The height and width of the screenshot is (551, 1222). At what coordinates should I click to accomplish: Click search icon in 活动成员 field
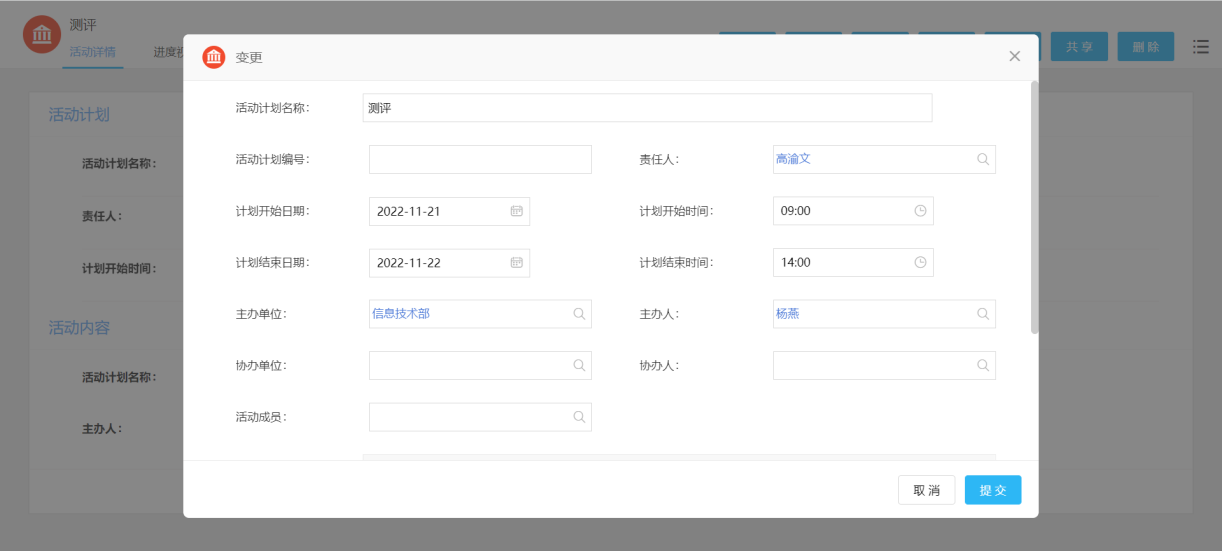click(x=579, y=417)
